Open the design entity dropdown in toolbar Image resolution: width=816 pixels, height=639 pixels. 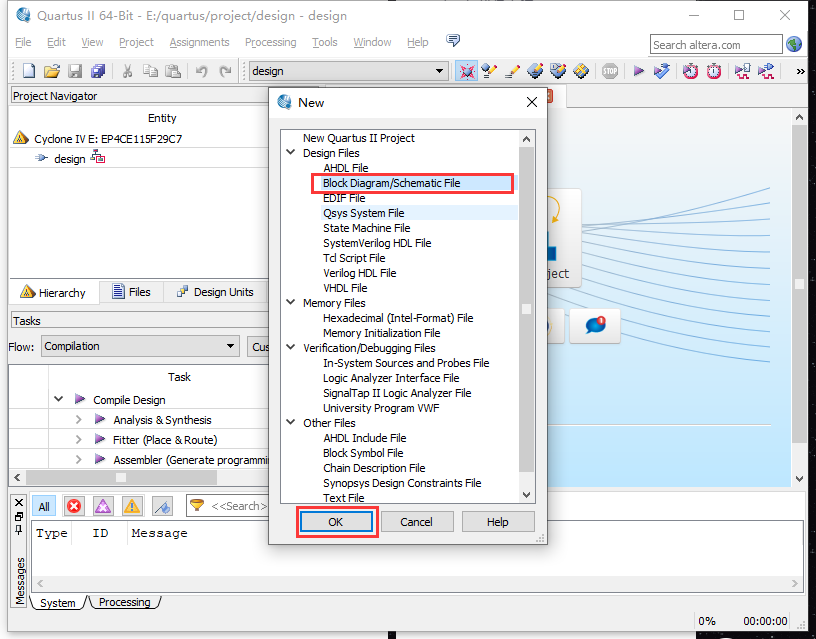348,71
